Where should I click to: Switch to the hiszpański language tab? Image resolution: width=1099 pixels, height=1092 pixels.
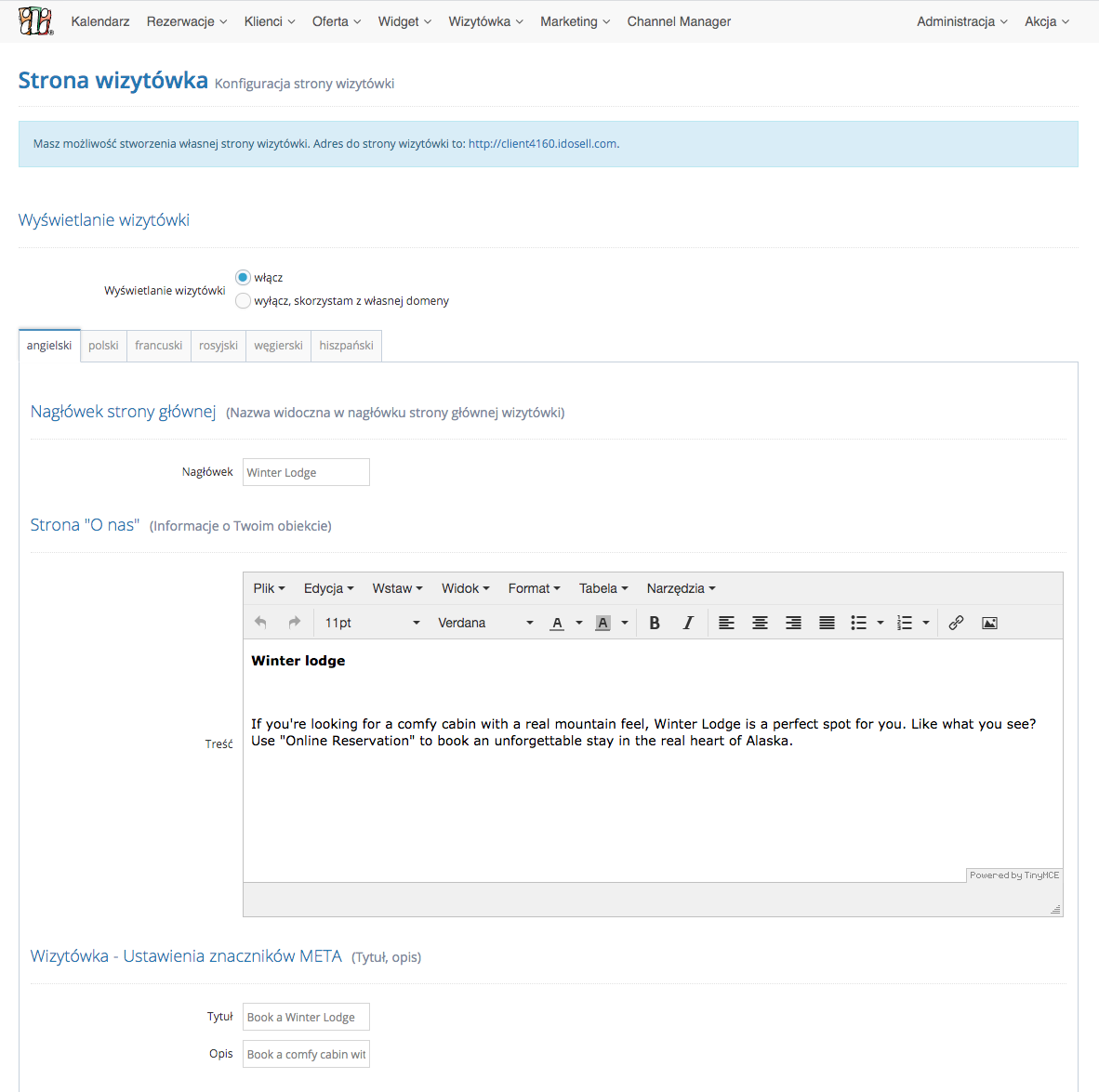tap(346, 346)
